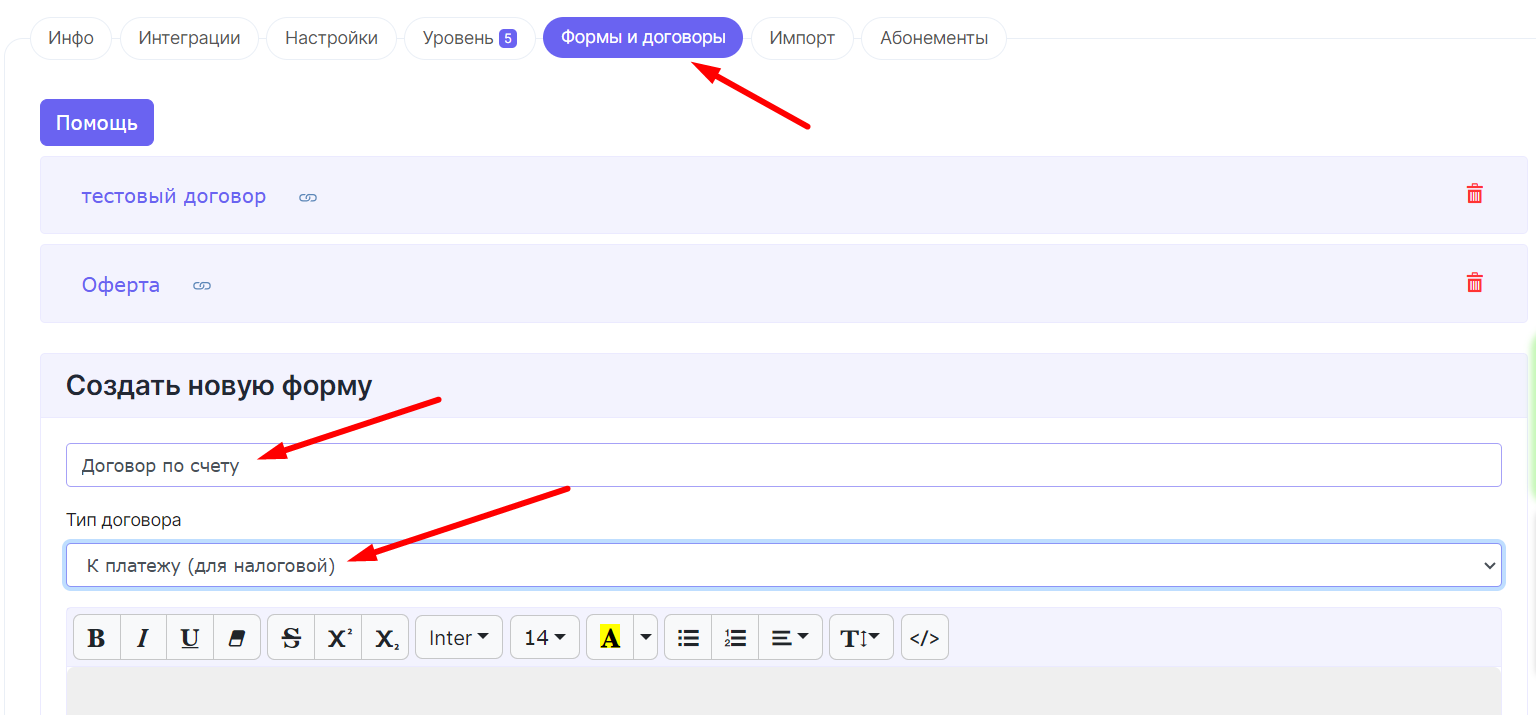Open the Импорт tab
The height and width of the screenshot is (715, 1536).
802,39
